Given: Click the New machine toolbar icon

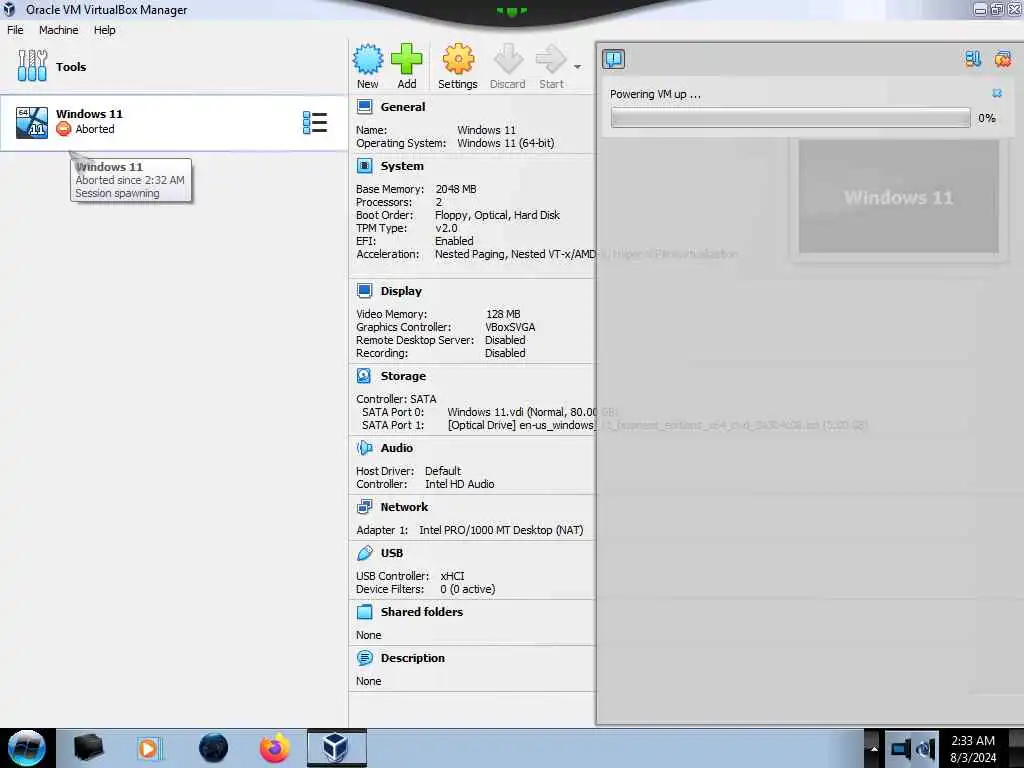Looking at the screenshot, I should coord(368,59).
